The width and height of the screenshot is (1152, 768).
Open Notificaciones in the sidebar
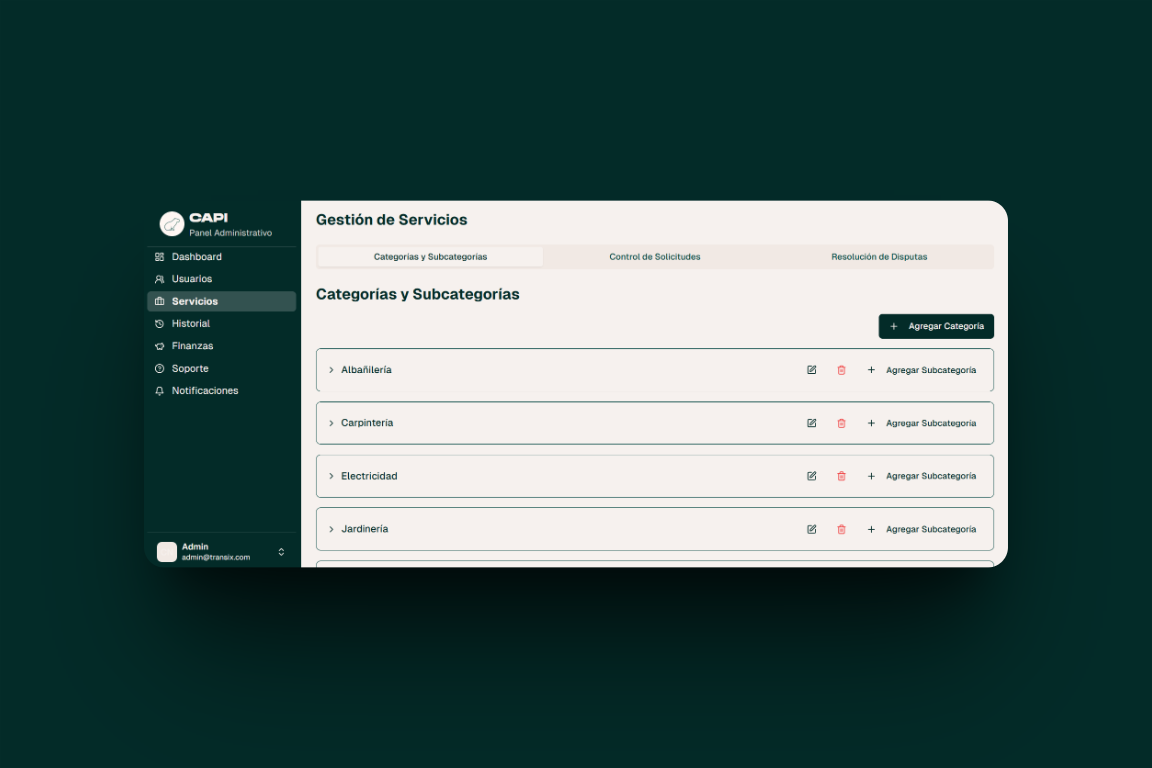pos(221,391)
